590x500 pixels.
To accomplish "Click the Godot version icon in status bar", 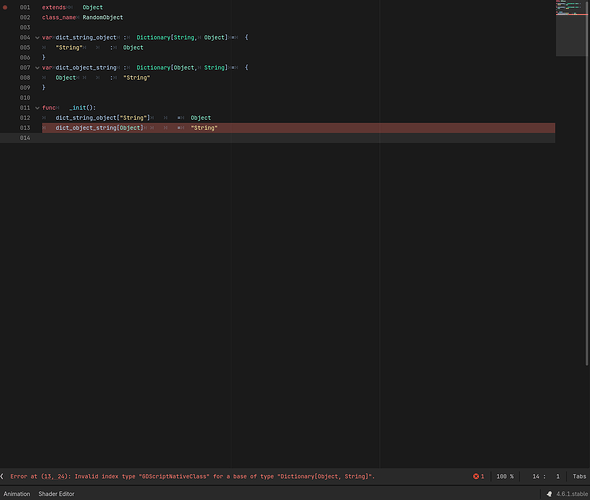I will [x=549, y=494].
